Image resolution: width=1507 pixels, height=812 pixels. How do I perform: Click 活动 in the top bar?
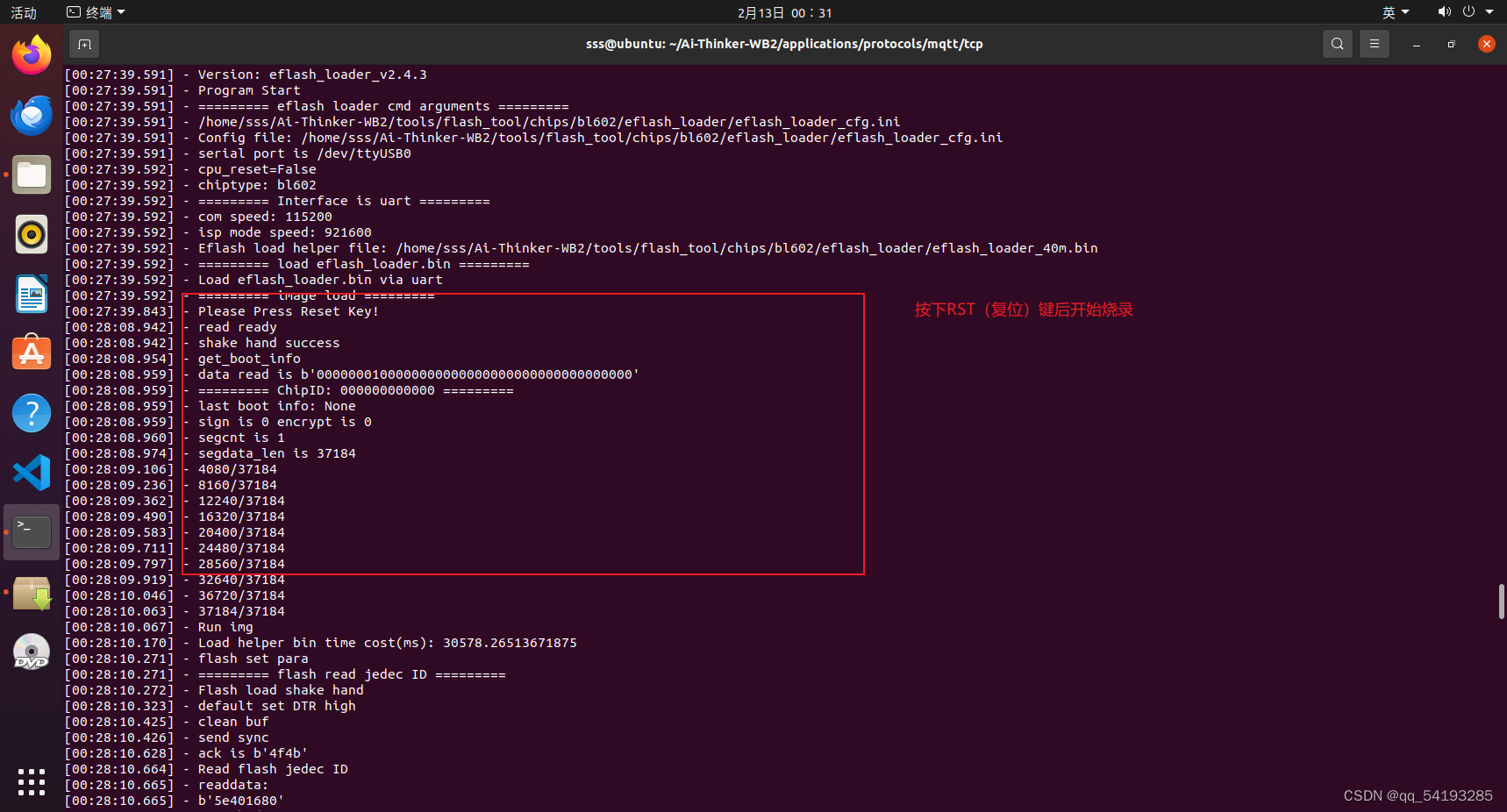click(x=23, y=11)
